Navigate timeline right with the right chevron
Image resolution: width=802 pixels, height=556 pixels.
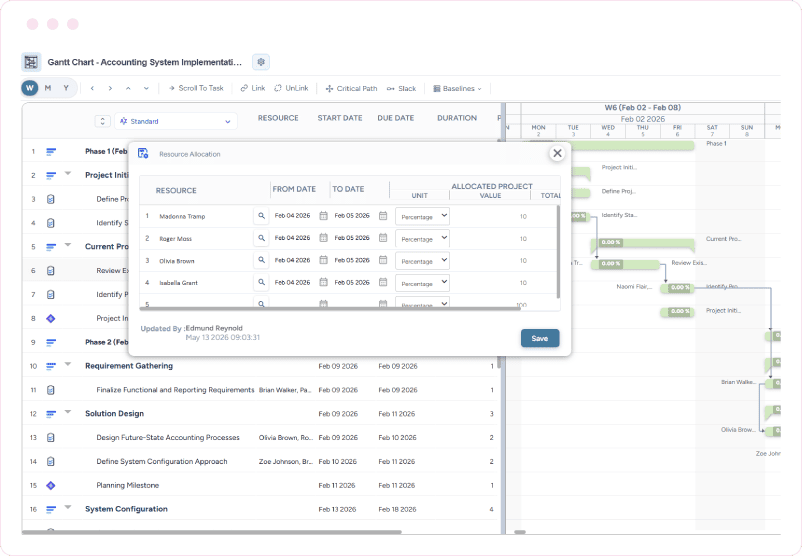click(x=110, y=88)
